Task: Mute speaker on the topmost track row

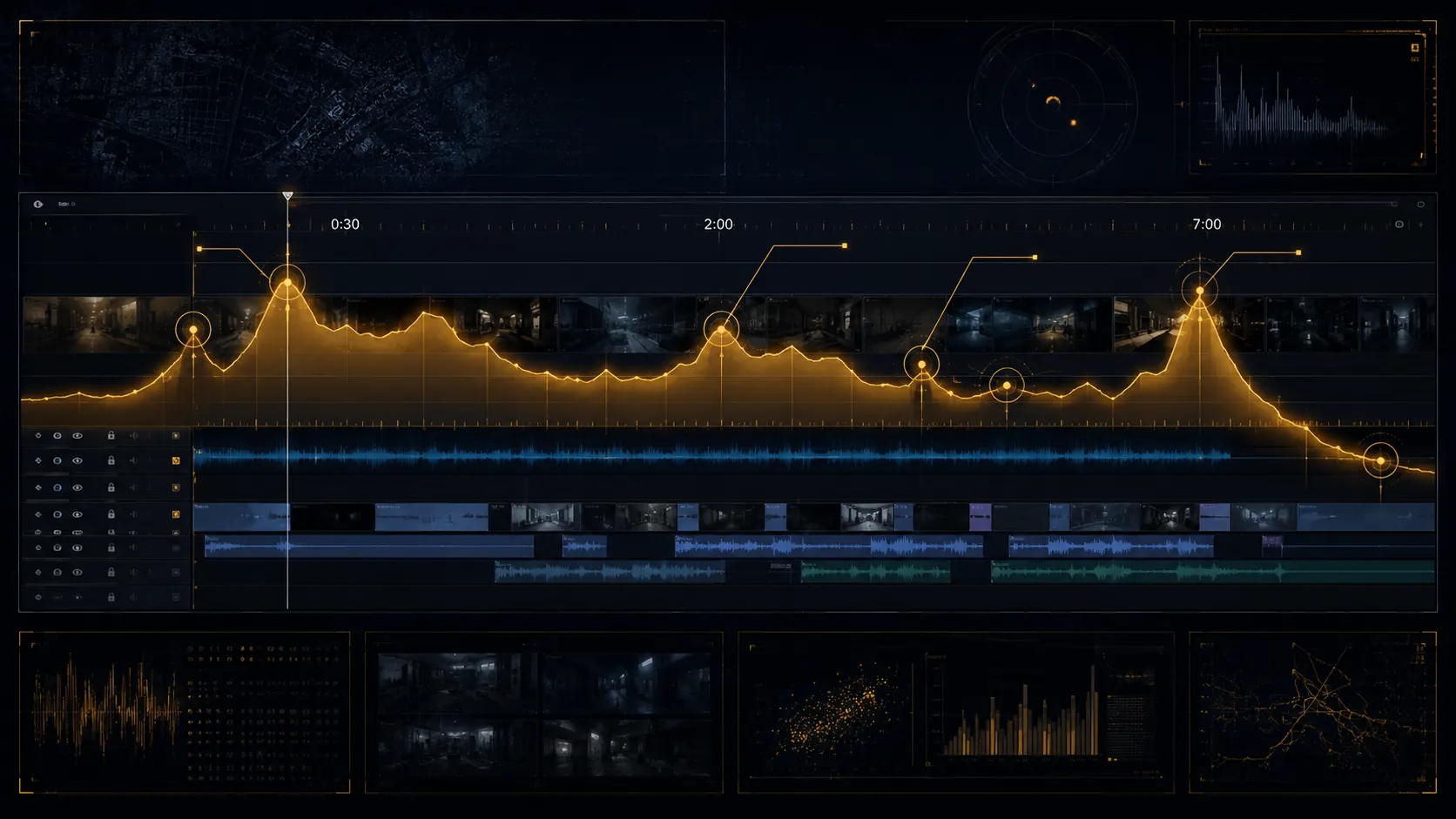Action: pos(133,435)
